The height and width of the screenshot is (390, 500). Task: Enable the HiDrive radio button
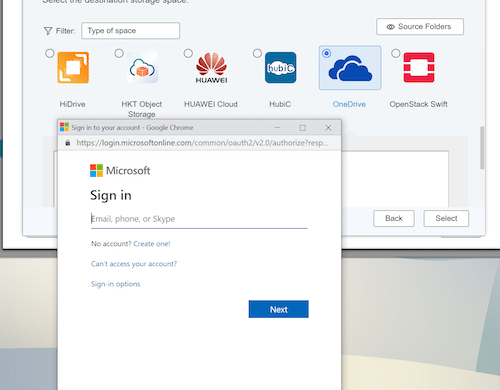pos(50,53)
